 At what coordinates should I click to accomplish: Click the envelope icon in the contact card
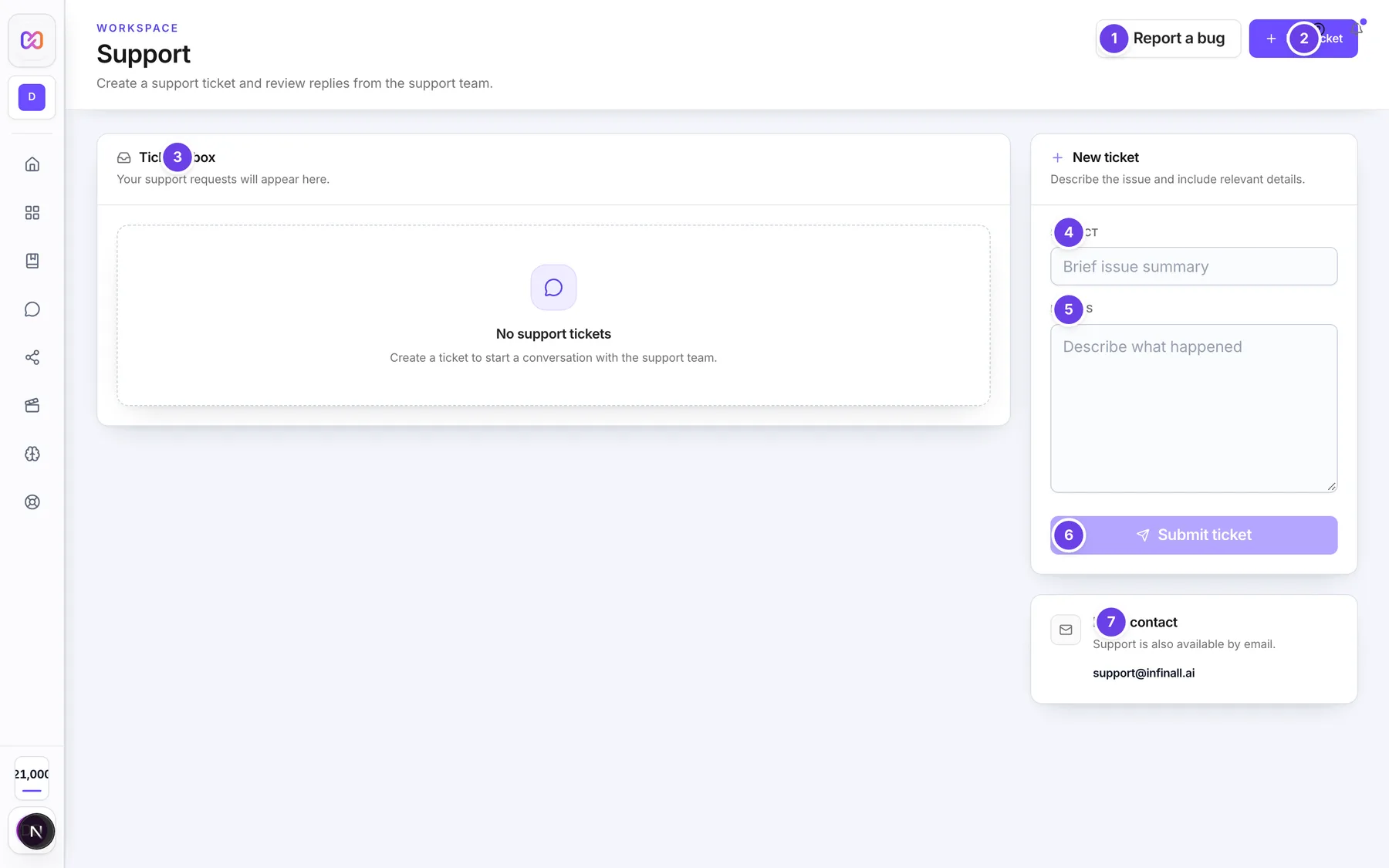point(1066,630)
